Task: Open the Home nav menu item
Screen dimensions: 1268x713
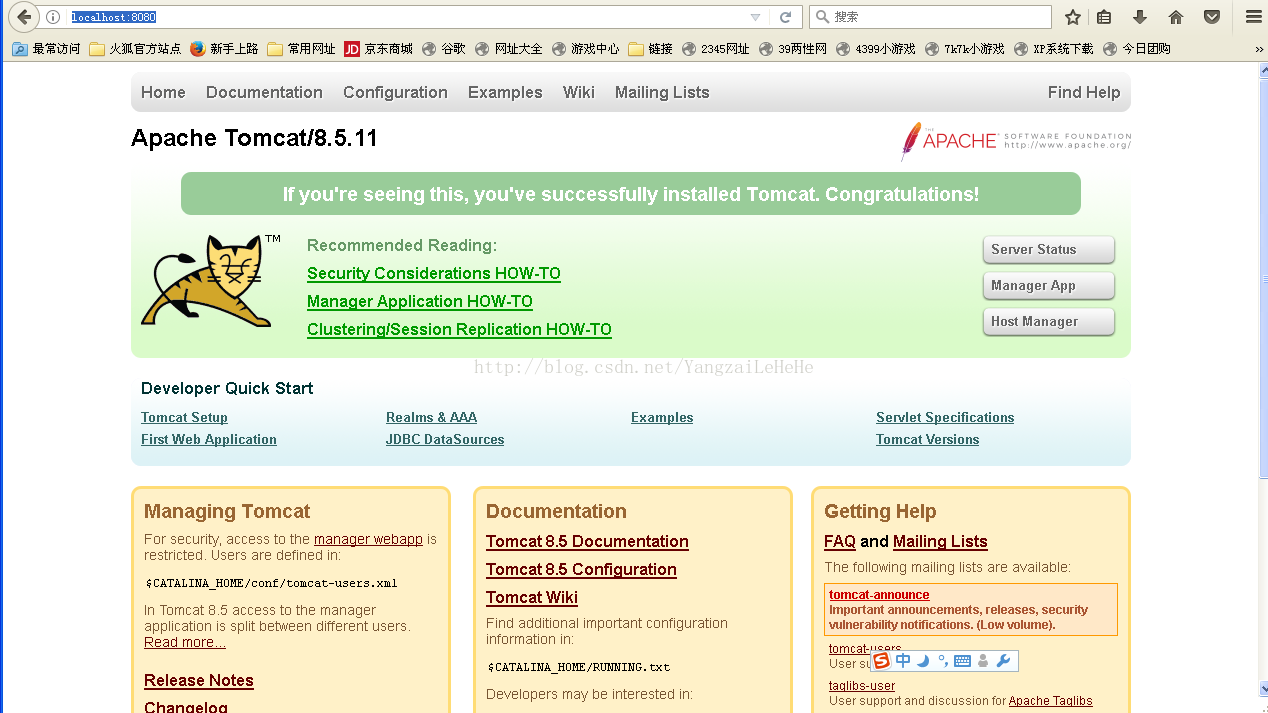Action: [x=163, y=92]
